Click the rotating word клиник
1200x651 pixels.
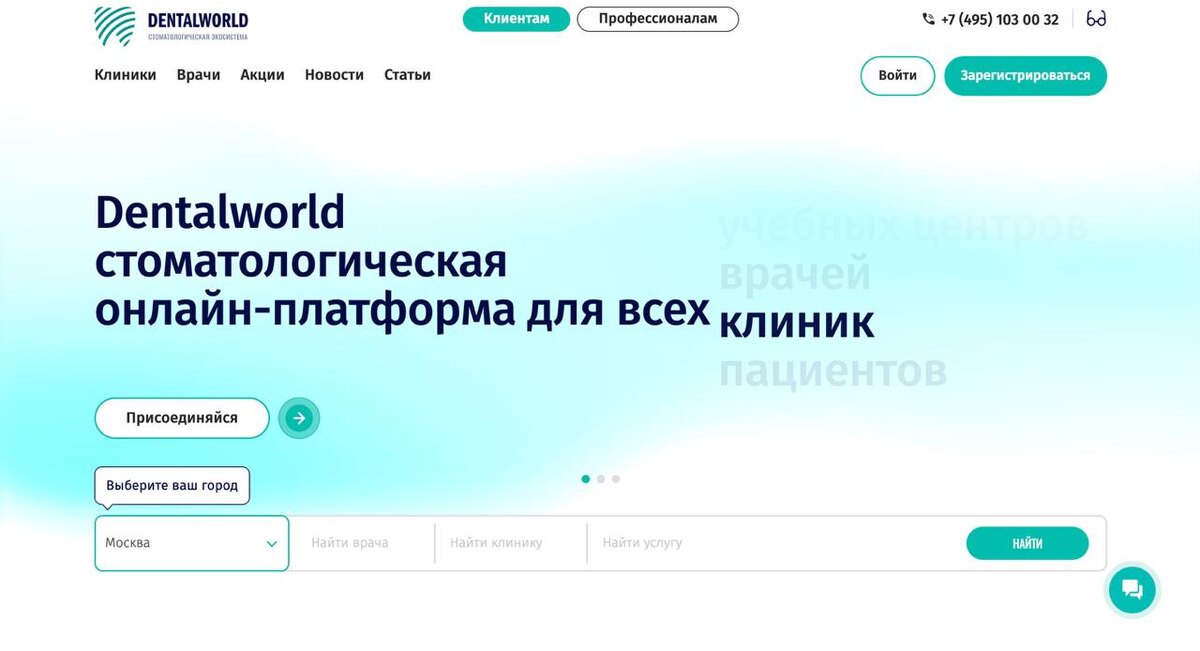click(797, 322)
